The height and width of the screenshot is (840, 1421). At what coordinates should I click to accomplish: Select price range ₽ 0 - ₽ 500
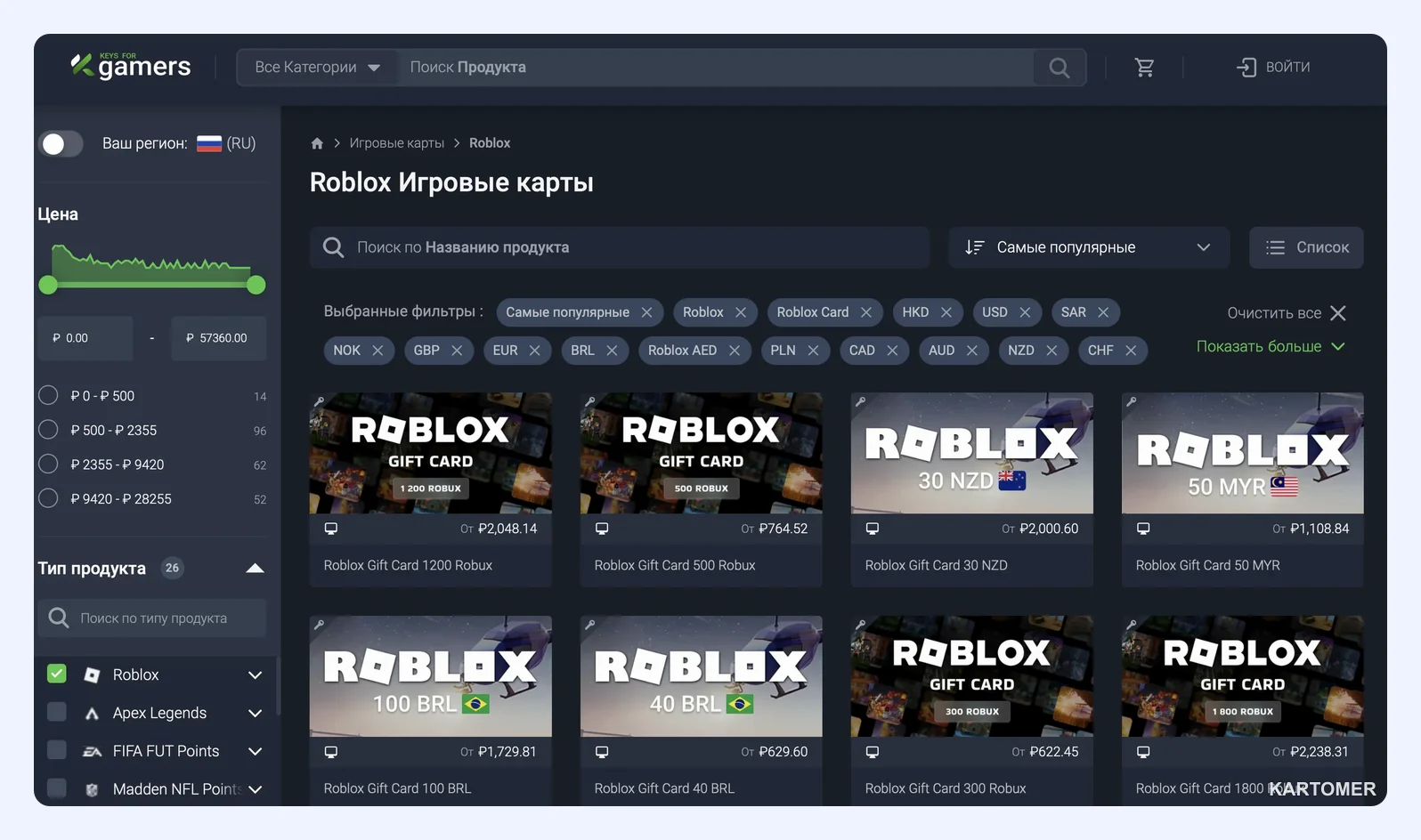48,395
